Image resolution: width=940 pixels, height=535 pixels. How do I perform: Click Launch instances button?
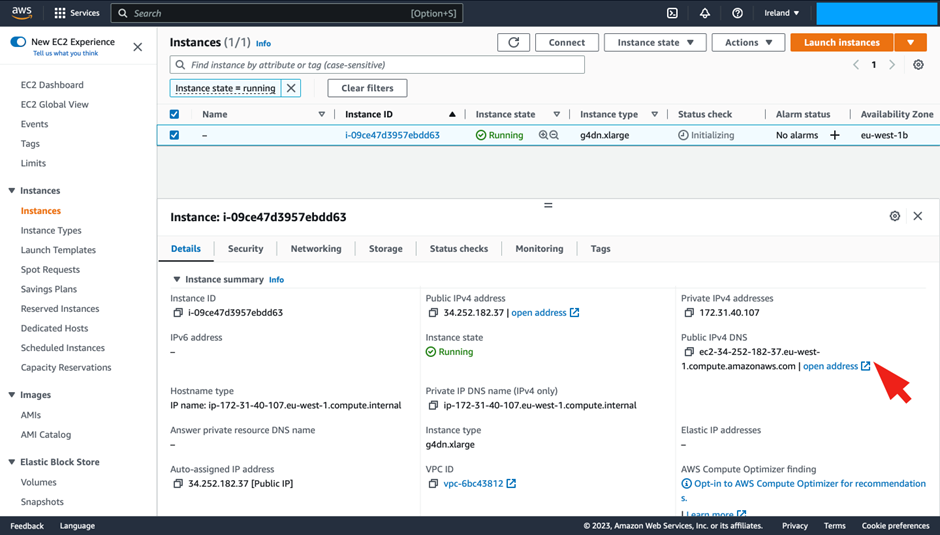point(842,43)
